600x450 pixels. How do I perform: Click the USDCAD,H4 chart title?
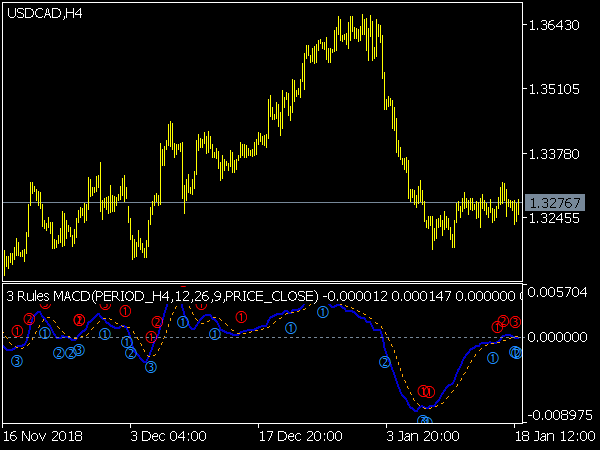point(45,14)
